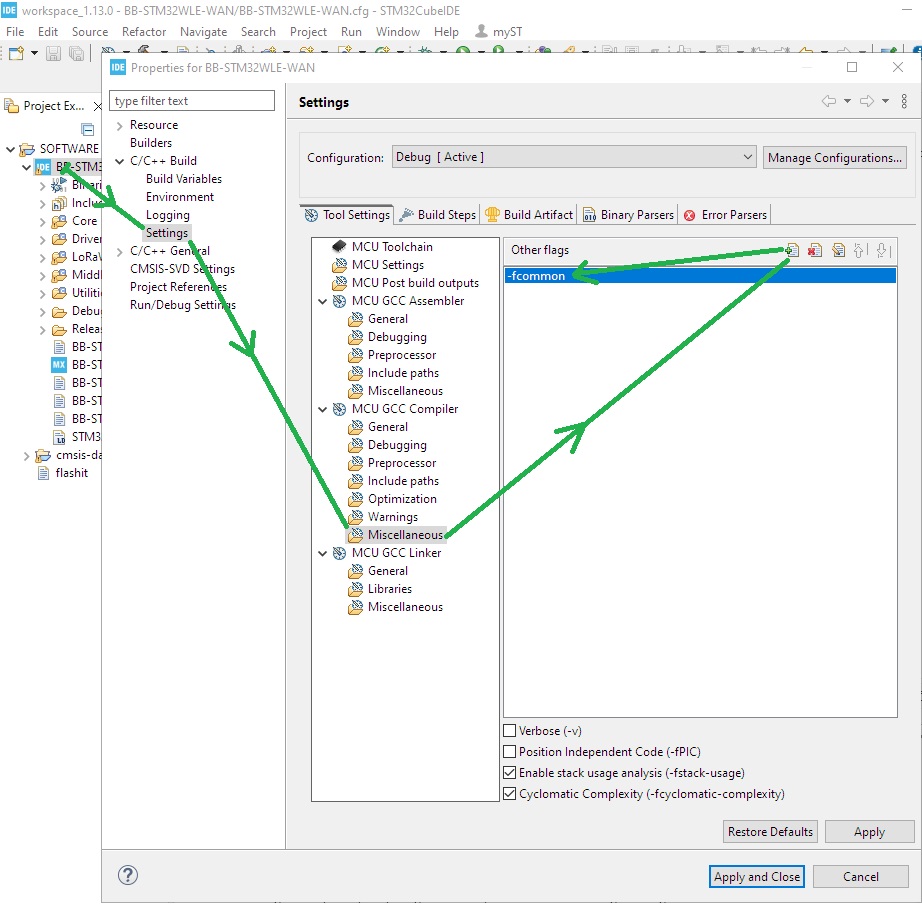The height and width of the screenshot is (912, 922).
Task: Collapse the SOFTWARE folder in Project Explorer
Action: pyautogui.click(x=11, y=149)
